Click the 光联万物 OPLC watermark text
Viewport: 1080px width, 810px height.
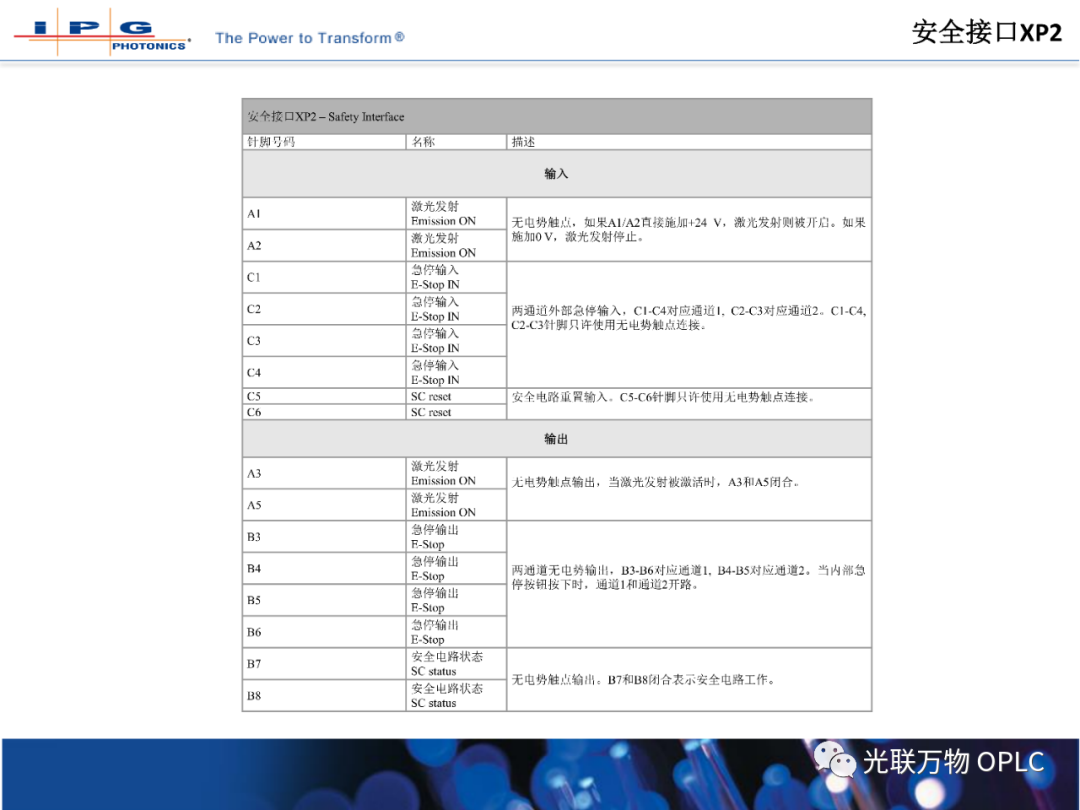point(953,762)
